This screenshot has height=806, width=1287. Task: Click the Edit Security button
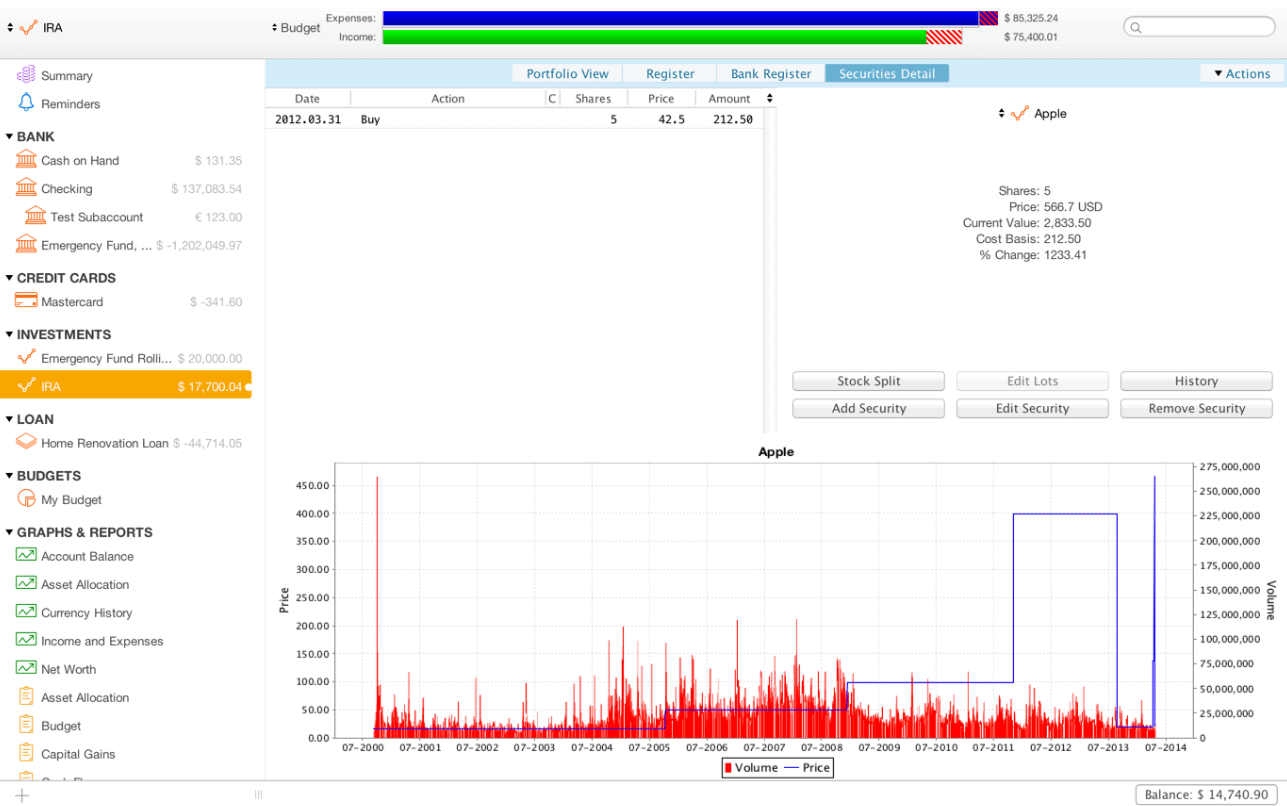(1032, 408)
